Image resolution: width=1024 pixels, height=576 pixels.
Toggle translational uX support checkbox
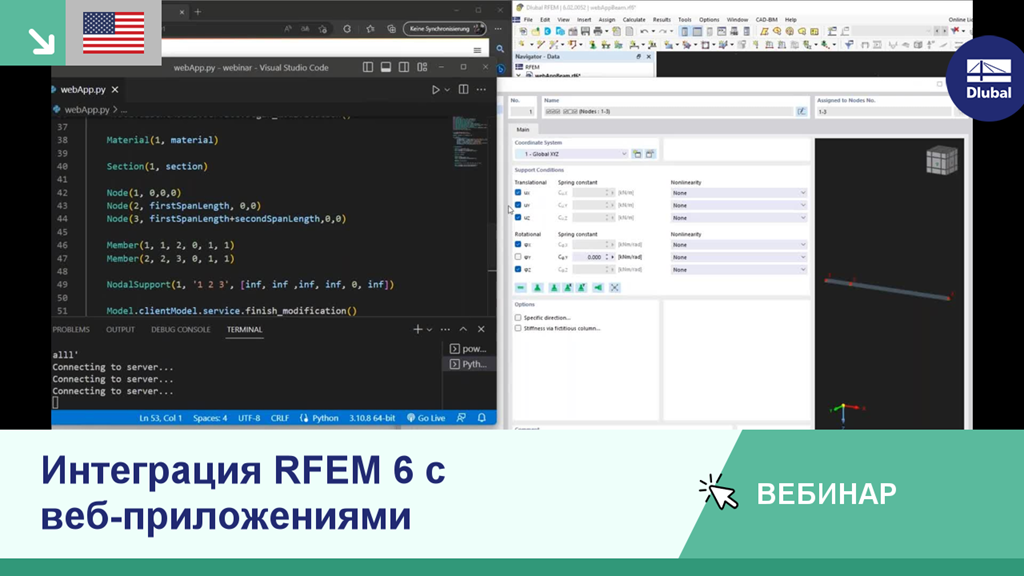click(518, 193)
